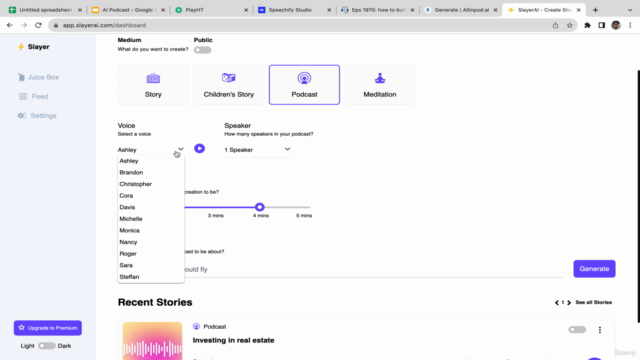The image size is (640, 360).
Task: Open more options for Investing in real estate
Action: [600, 330]
